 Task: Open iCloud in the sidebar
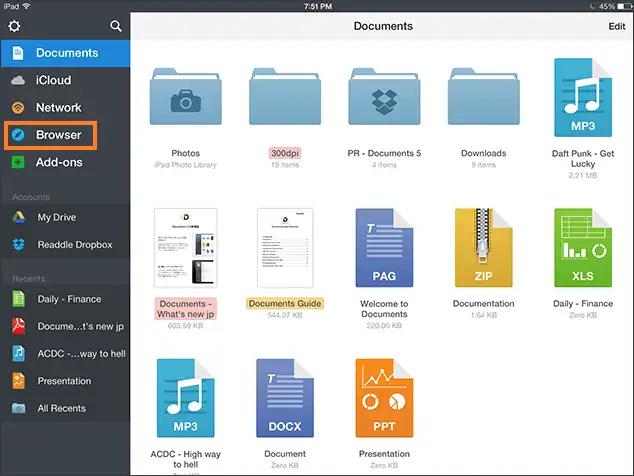65,80
